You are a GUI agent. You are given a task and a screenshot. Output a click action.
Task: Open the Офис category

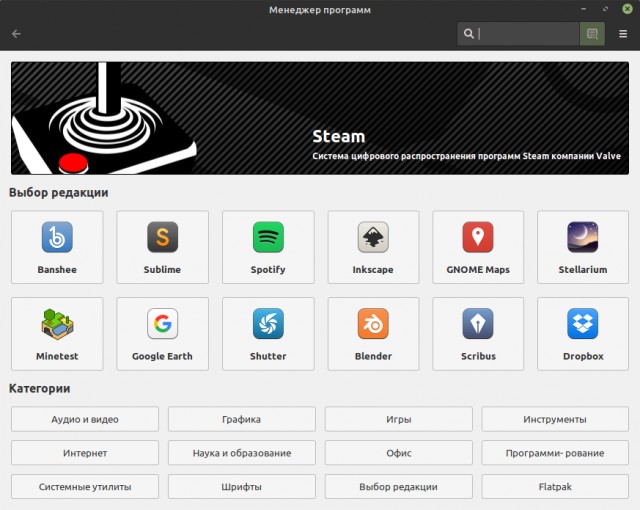[399, 453]
